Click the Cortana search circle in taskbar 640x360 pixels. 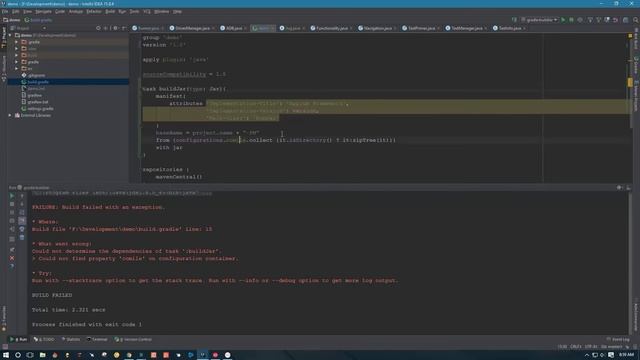click(x=18, y=355)
